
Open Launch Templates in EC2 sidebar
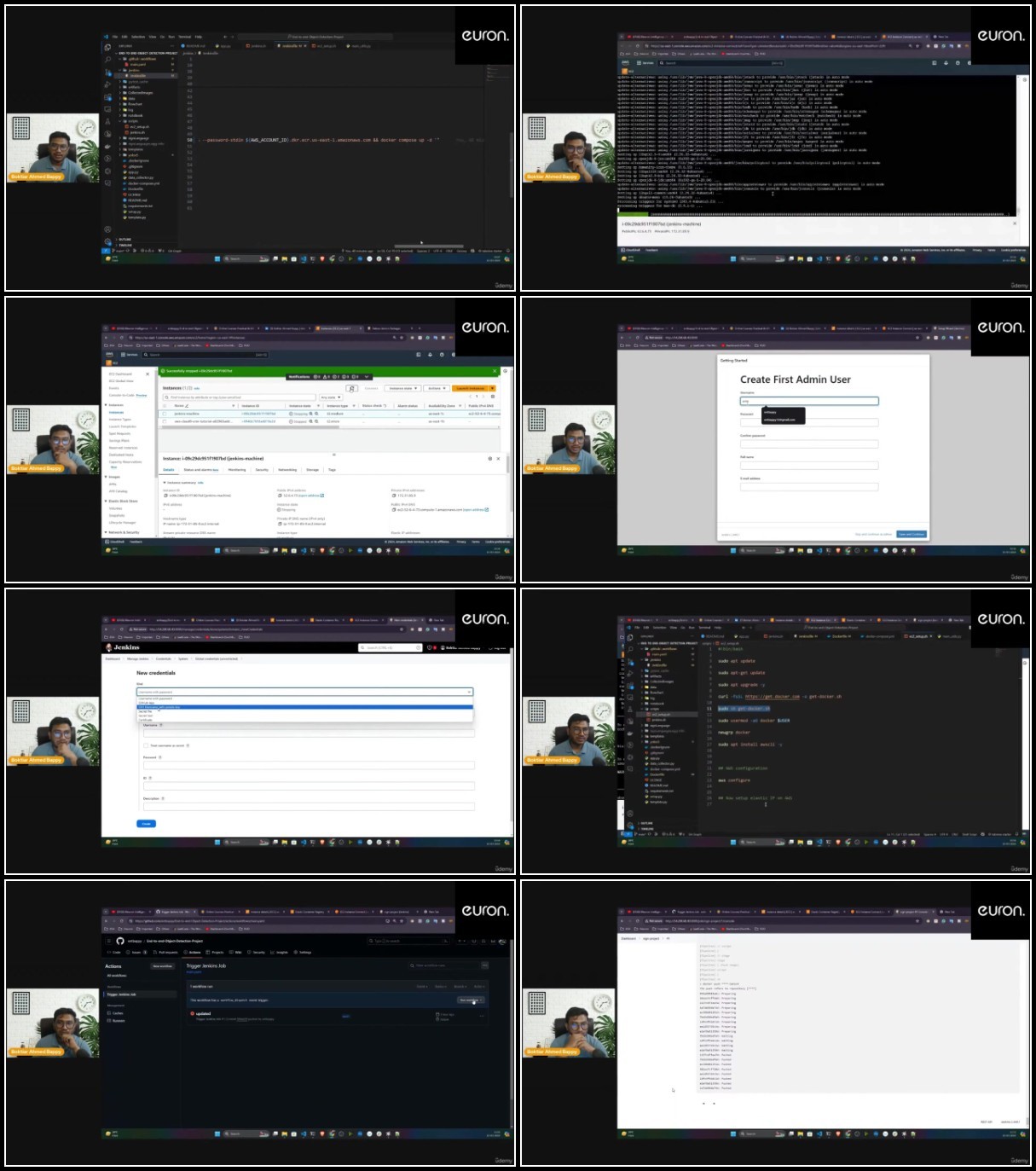coord(123,426)
